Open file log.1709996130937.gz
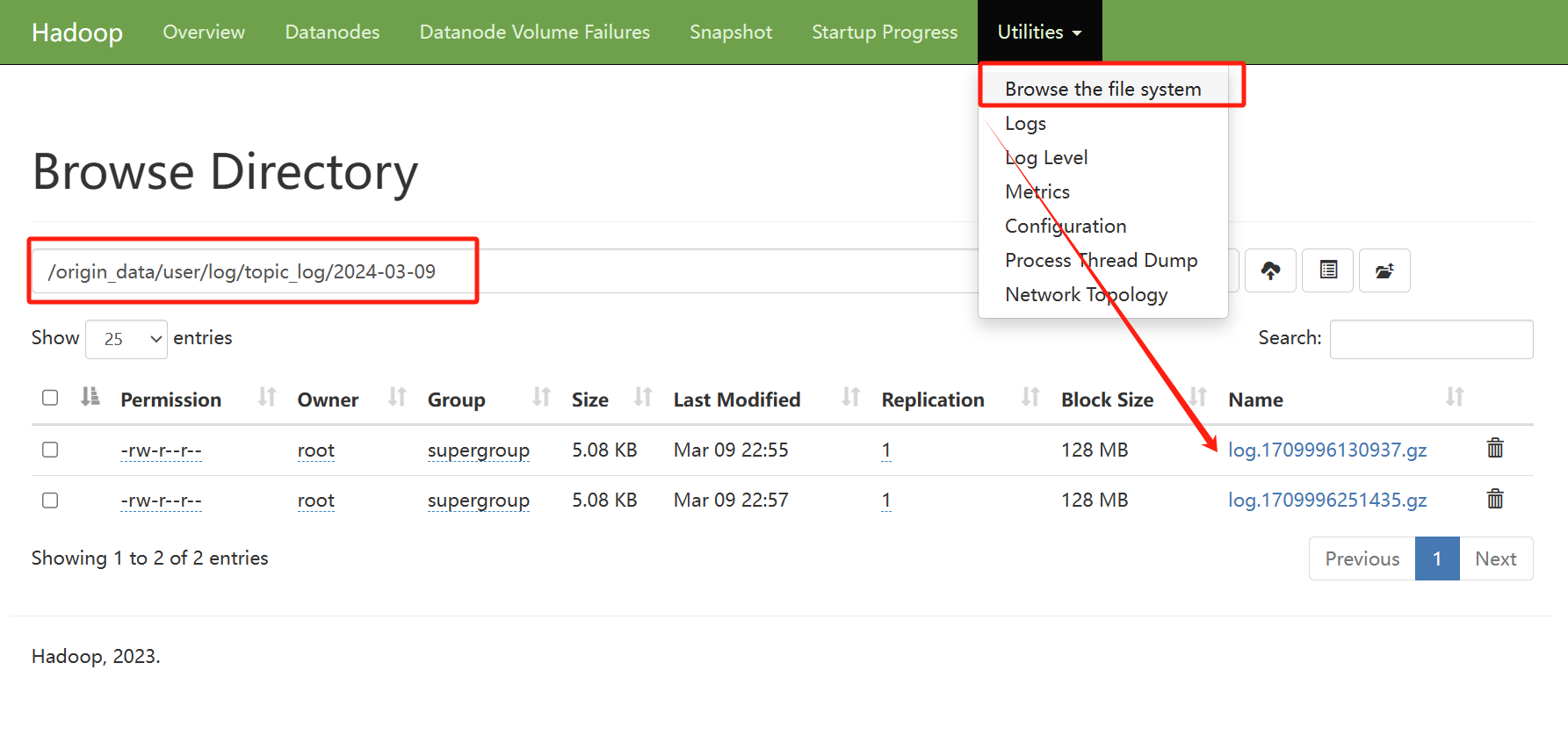This screenshot has height=735, width=1568. 1327,450
